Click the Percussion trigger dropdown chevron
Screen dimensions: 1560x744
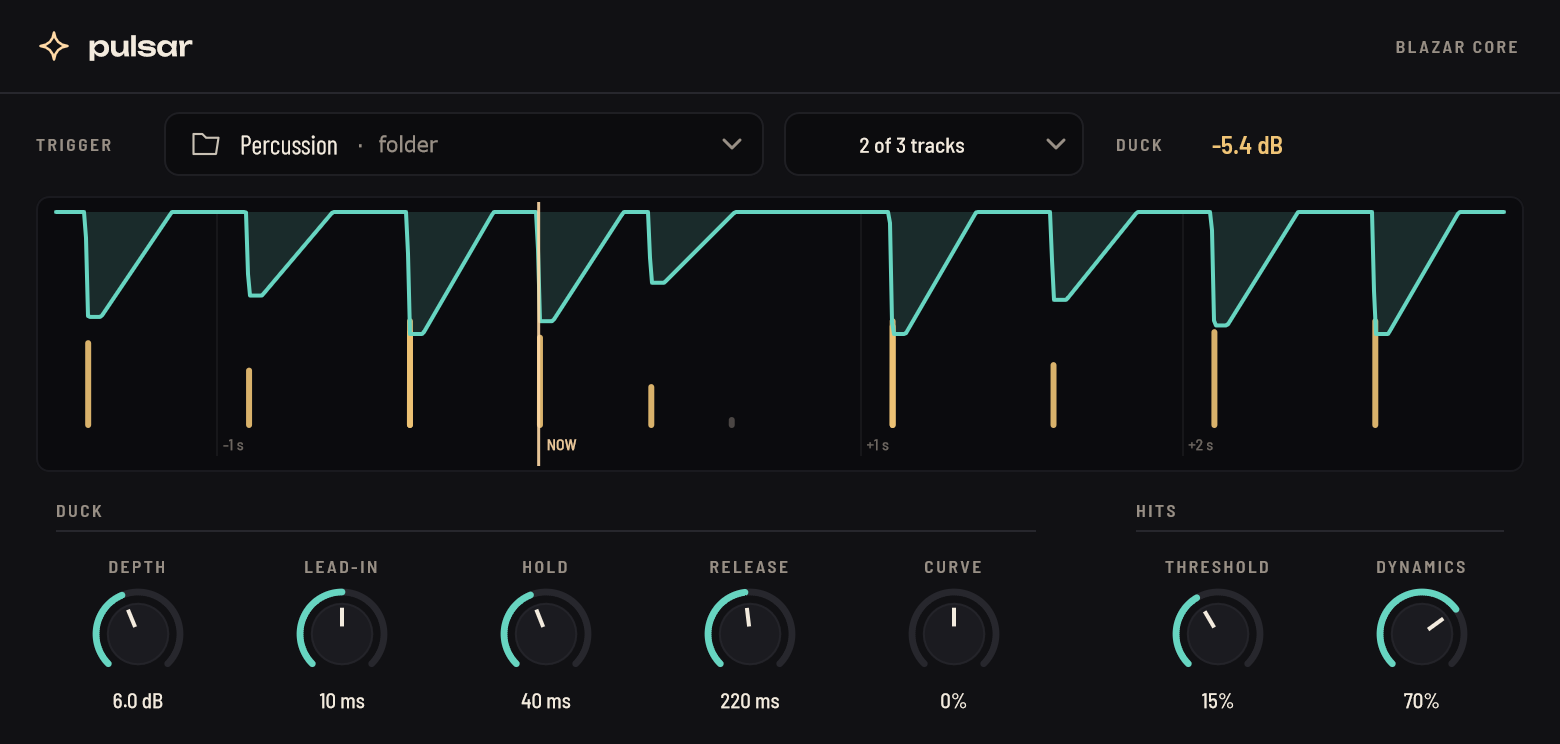(x=732, y=144)
